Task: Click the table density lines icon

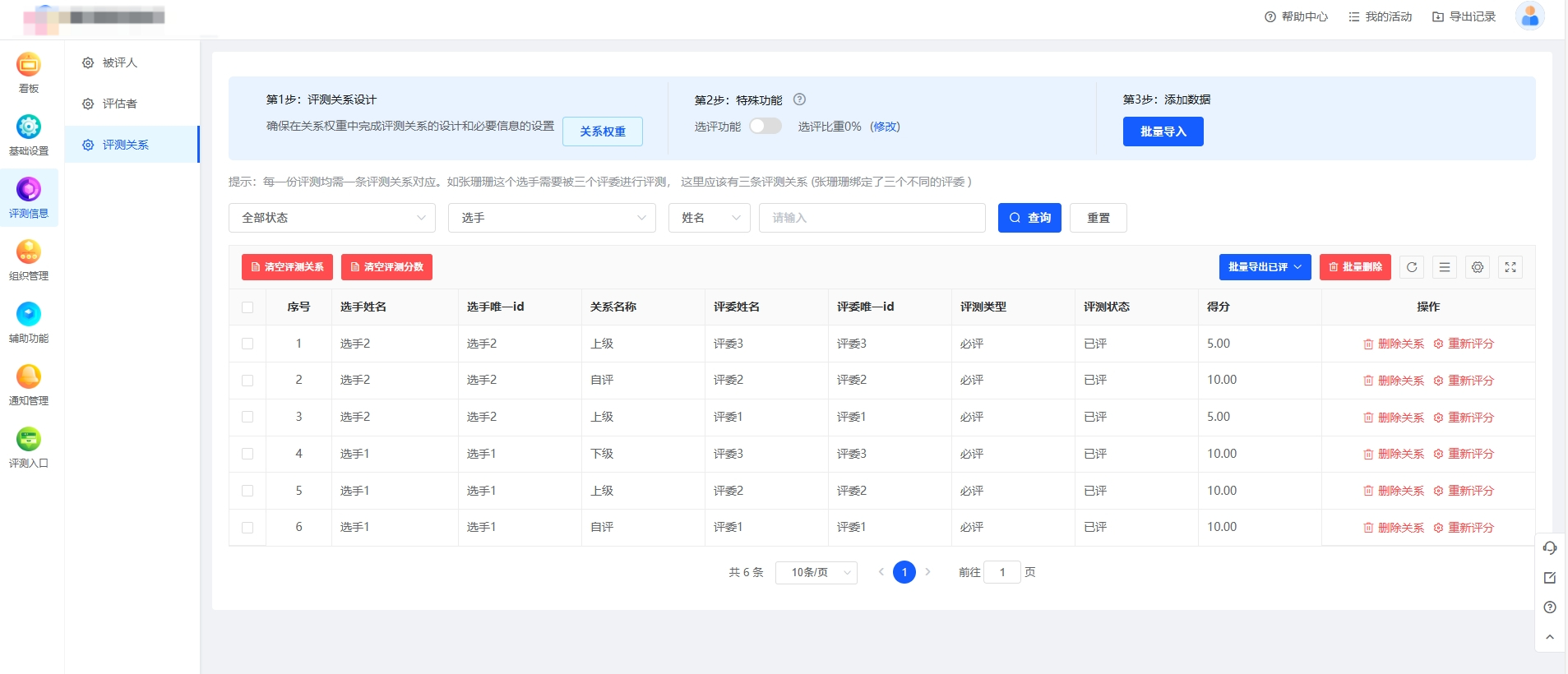Action: pos(1445,267)
